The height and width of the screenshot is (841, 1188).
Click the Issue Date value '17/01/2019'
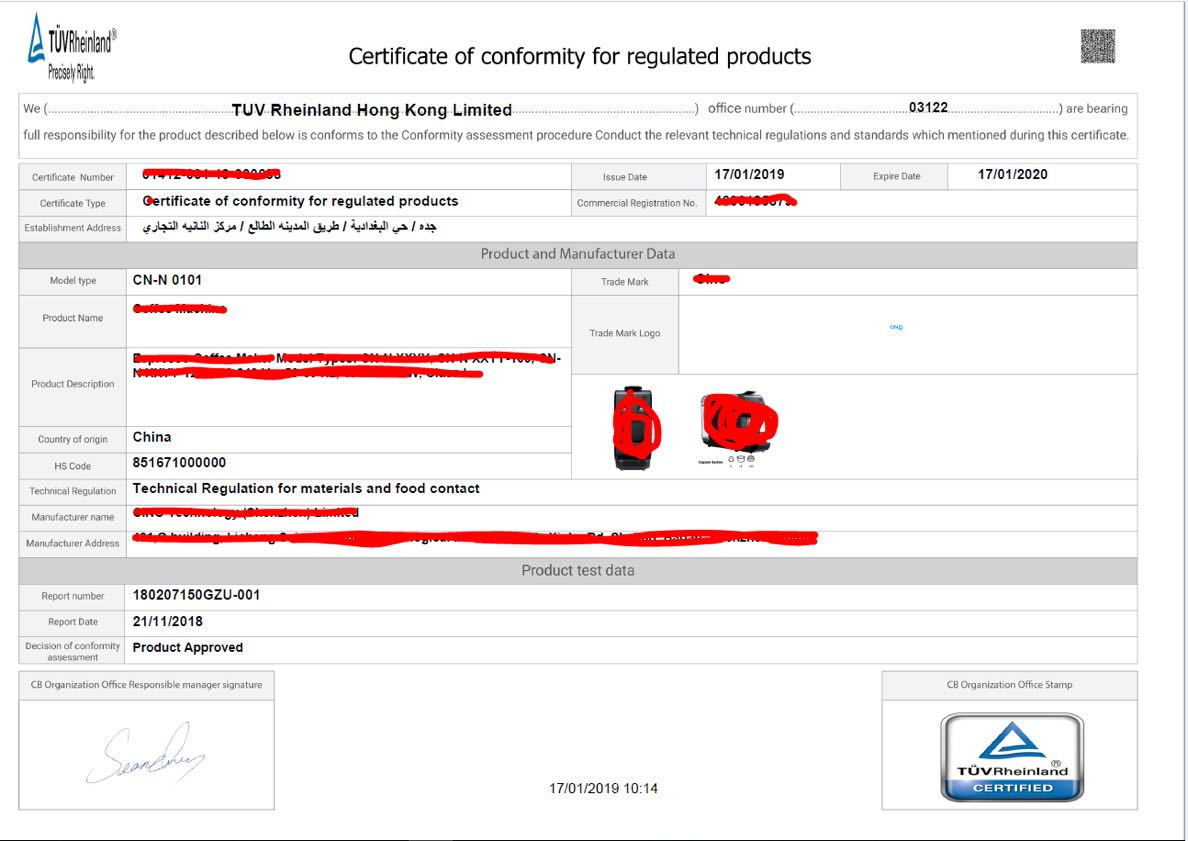click(x=749, y=174)
